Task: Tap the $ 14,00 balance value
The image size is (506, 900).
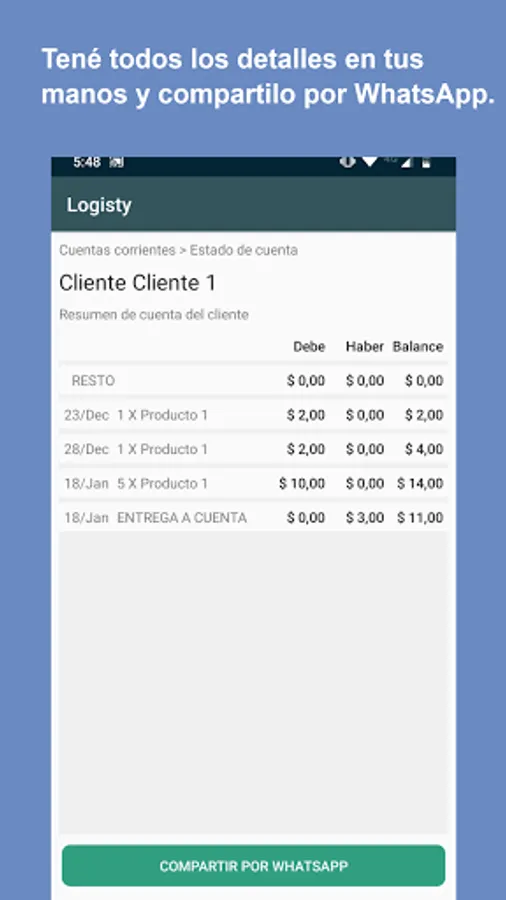Action: click(x=420, y=483)
